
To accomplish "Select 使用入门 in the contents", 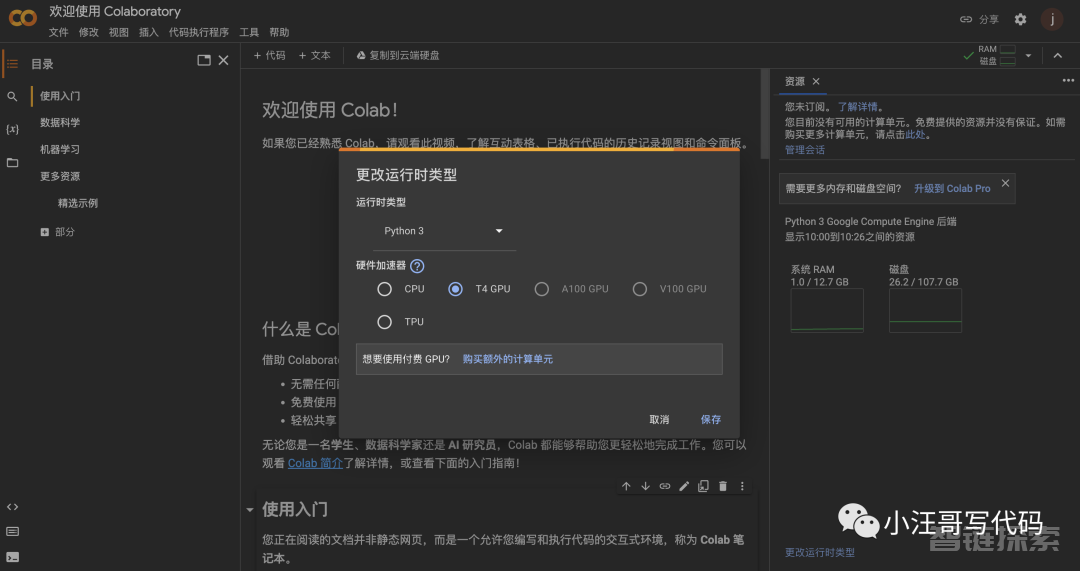I will point(60,96).
